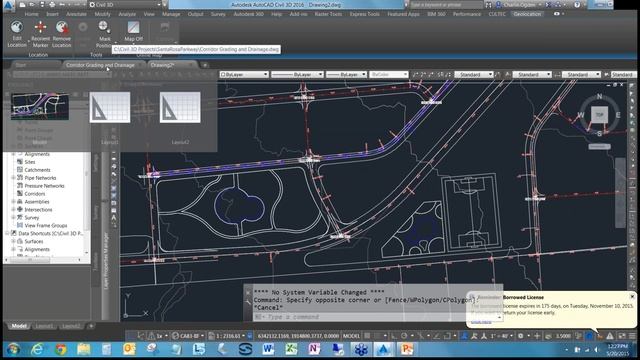Toggle polar tracking in status bar

(x=404, y=336)
